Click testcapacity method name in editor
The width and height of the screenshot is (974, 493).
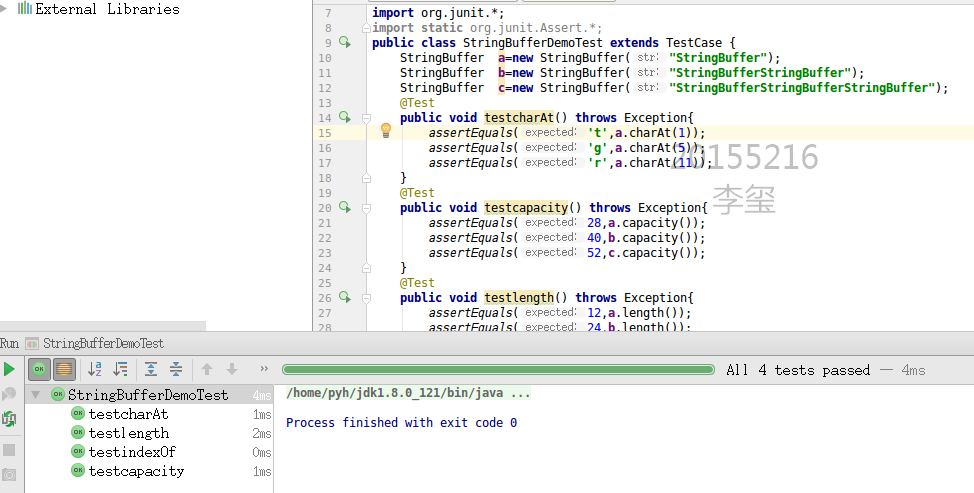point(526,208)
